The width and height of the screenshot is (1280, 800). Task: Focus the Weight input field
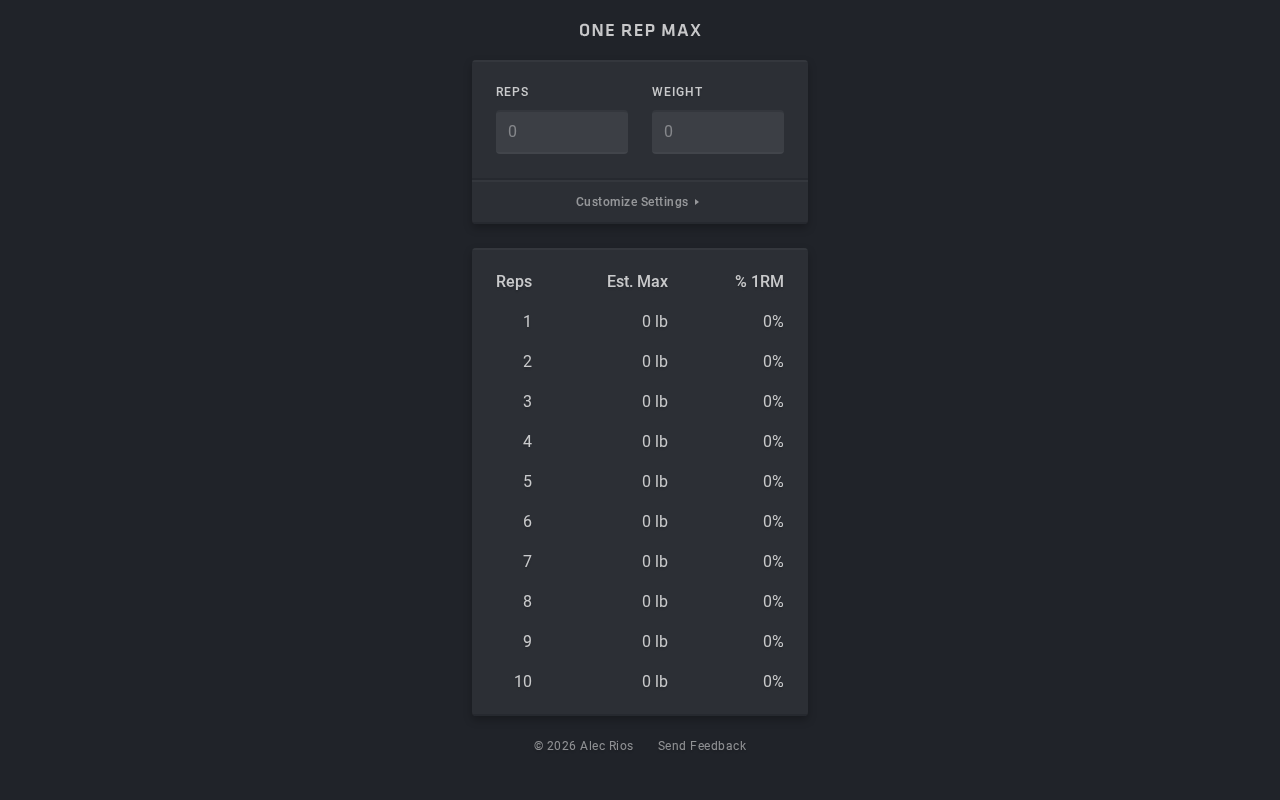[717, 132]
